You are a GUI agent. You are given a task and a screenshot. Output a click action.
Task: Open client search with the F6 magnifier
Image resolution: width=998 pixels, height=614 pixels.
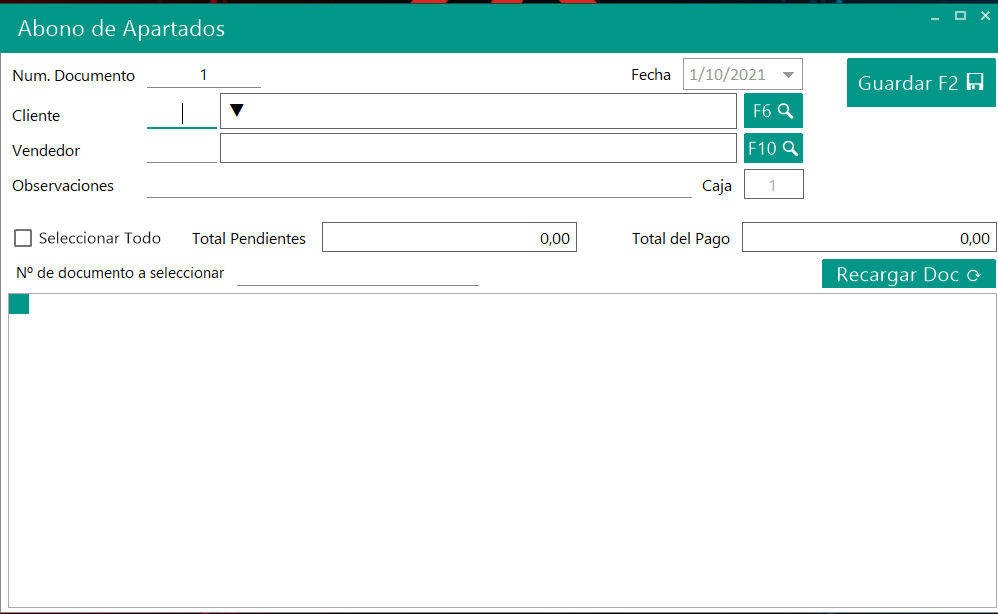pos(773,111)
